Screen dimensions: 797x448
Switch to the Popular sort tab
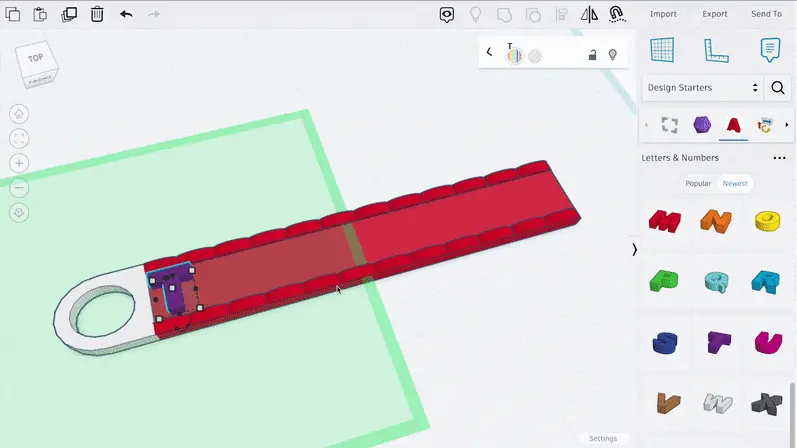coord(698,184)
